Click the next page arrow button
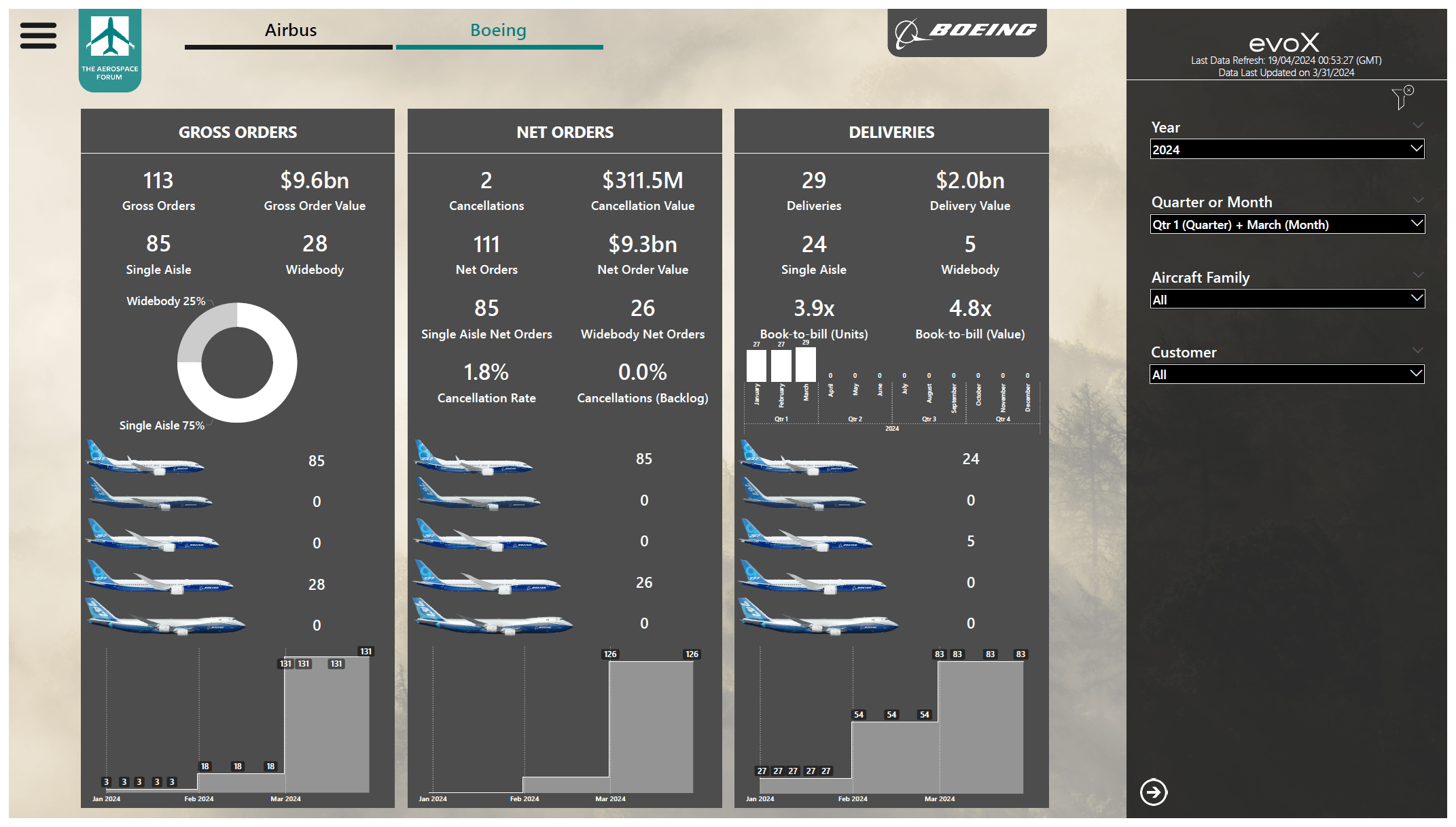 (x=1154, y=792)
